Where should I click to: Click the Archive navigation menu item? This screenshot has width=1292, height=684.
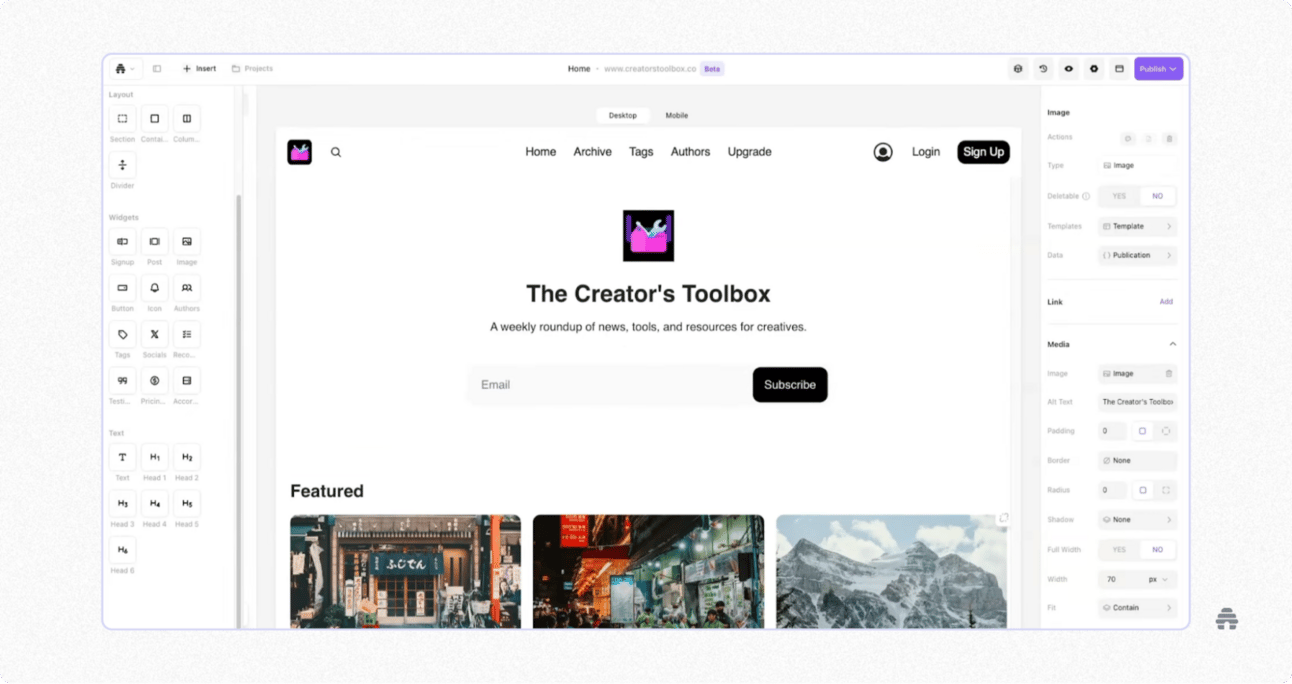click(x=592, y=152)
